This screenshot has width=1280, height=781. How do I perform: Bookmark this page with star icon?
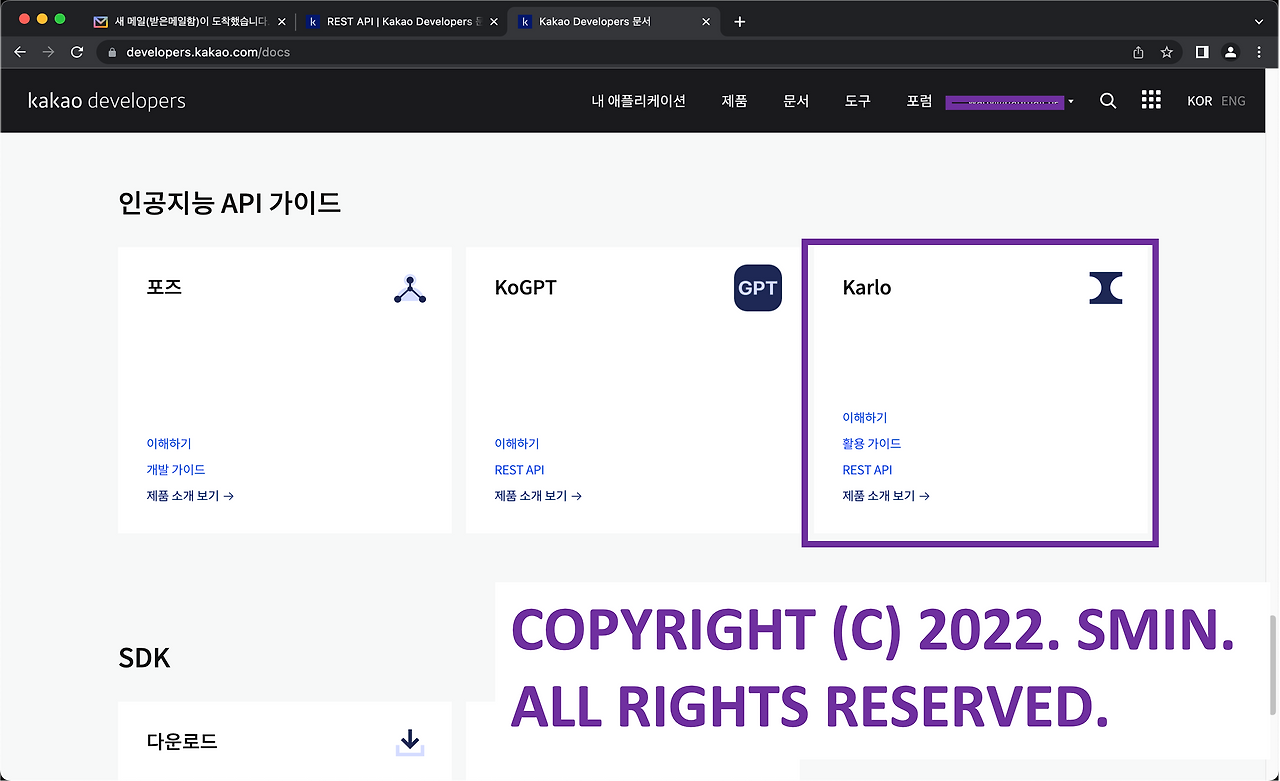tap(1166, 52)
